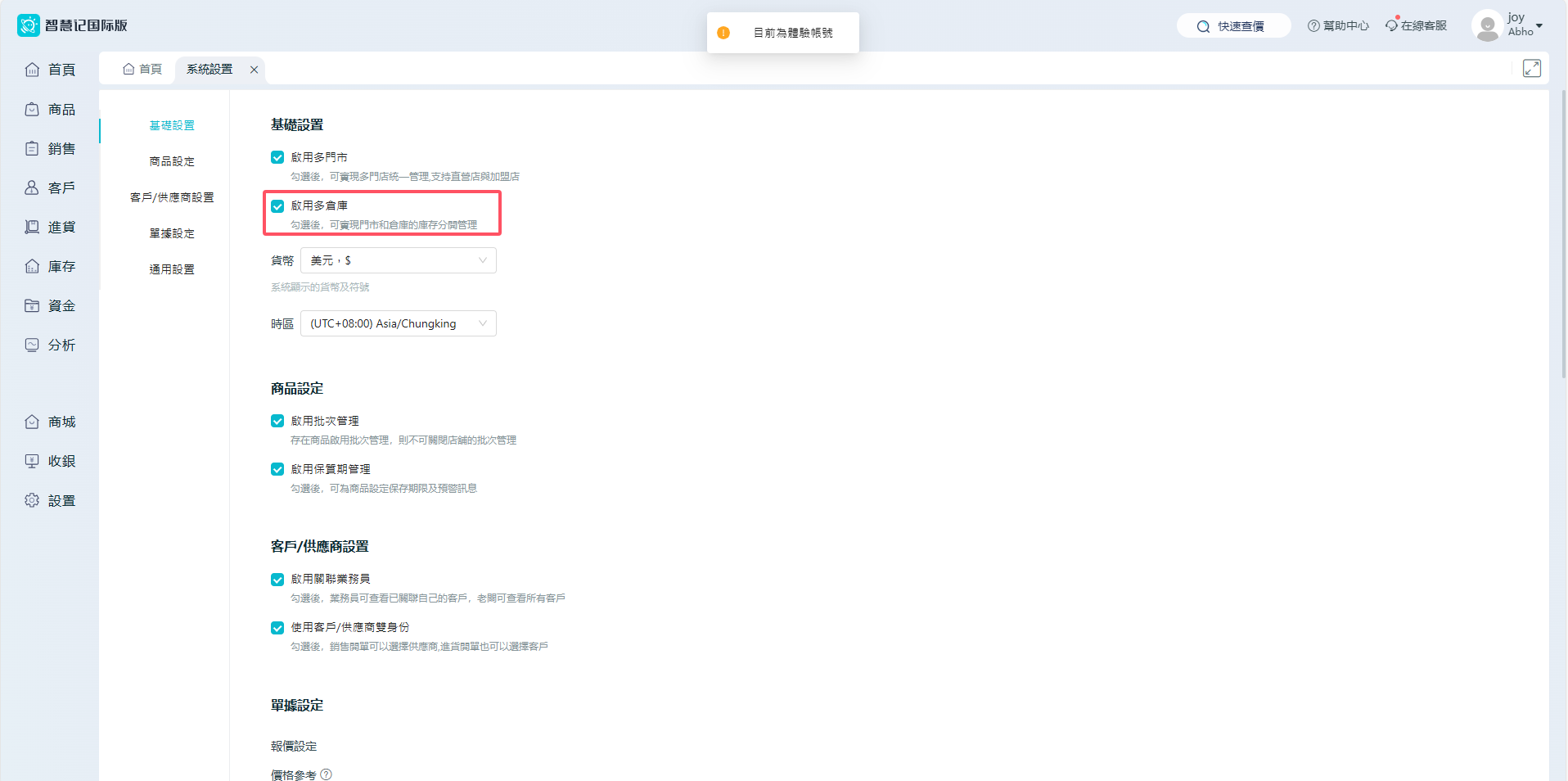Switch to the 首頁 tab
Screen dimensions: 1568x781
tap(142, 70)
